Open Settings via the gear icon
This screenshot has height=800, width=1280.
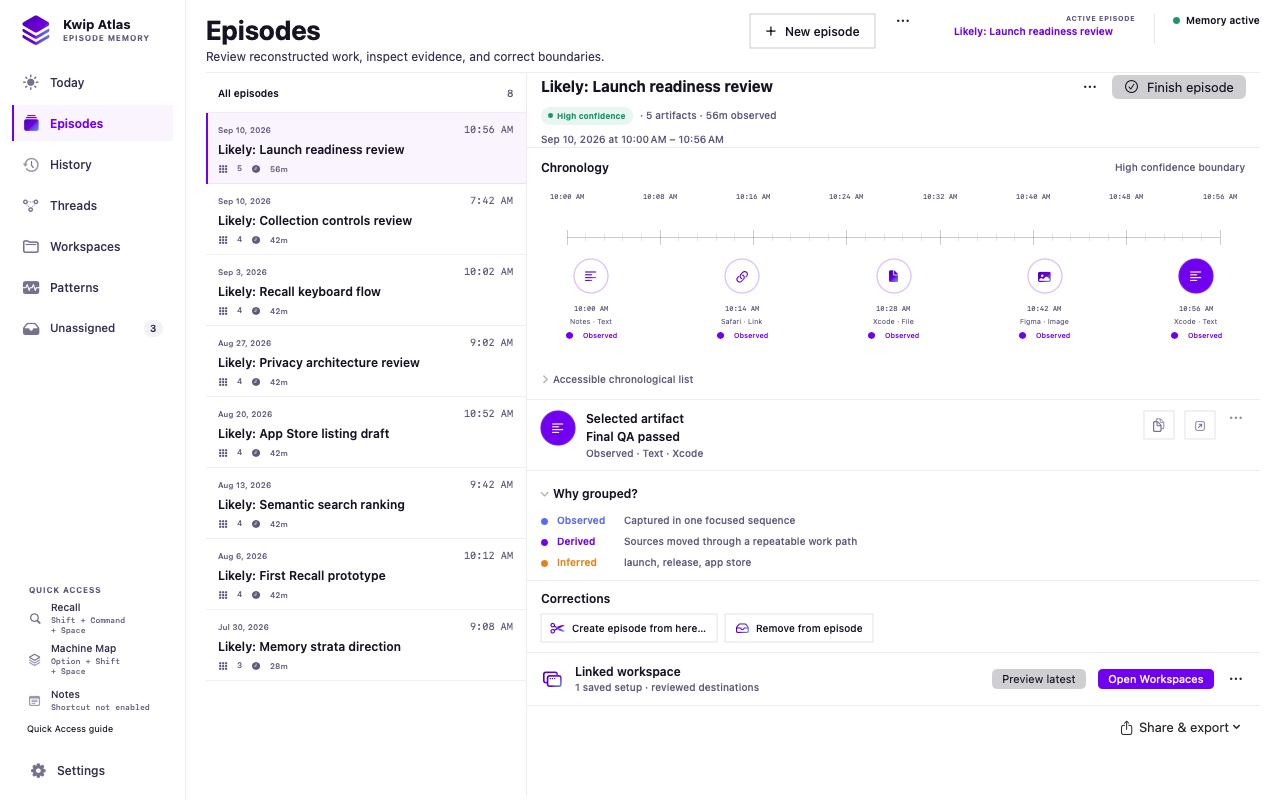pyautogui.click(x=38, y=771)
